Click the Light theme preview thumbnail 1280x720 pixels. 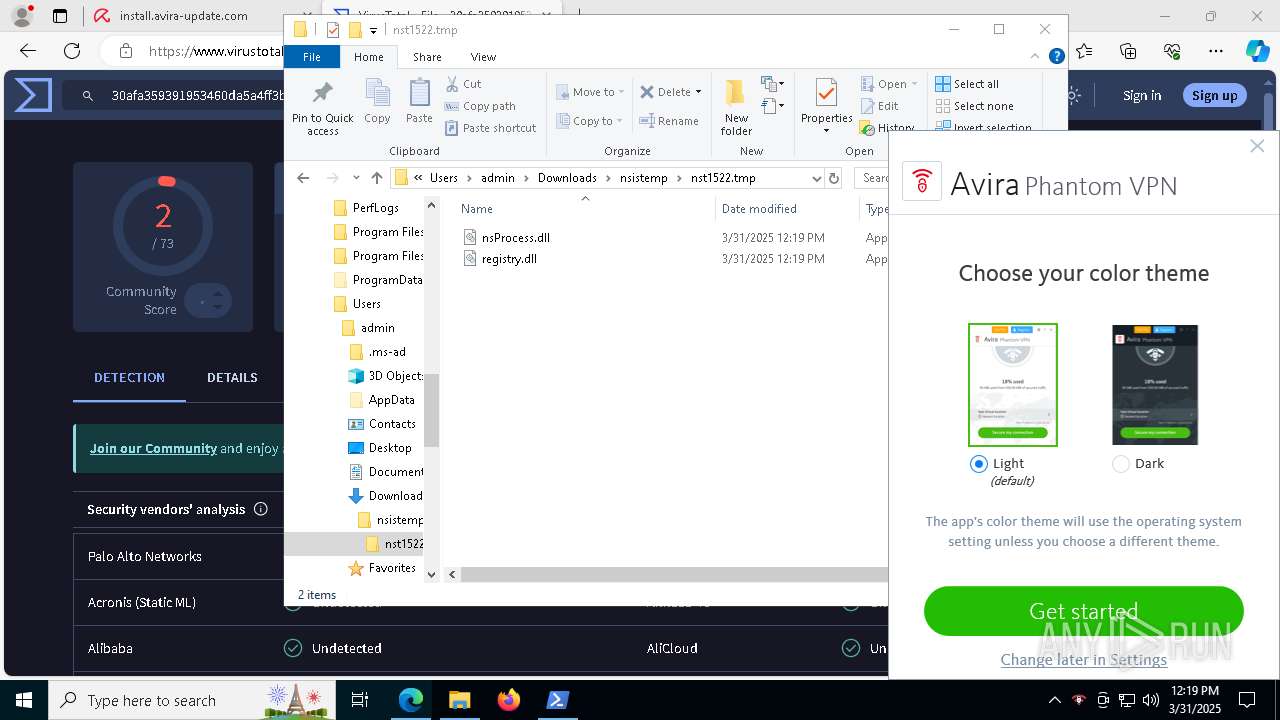[x=1013, y=385]
